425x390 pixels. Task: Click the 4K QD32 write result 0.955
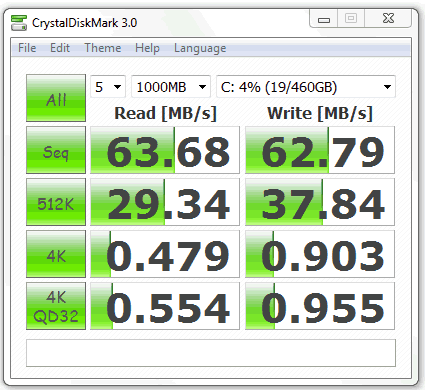click(x=320, y=306)
